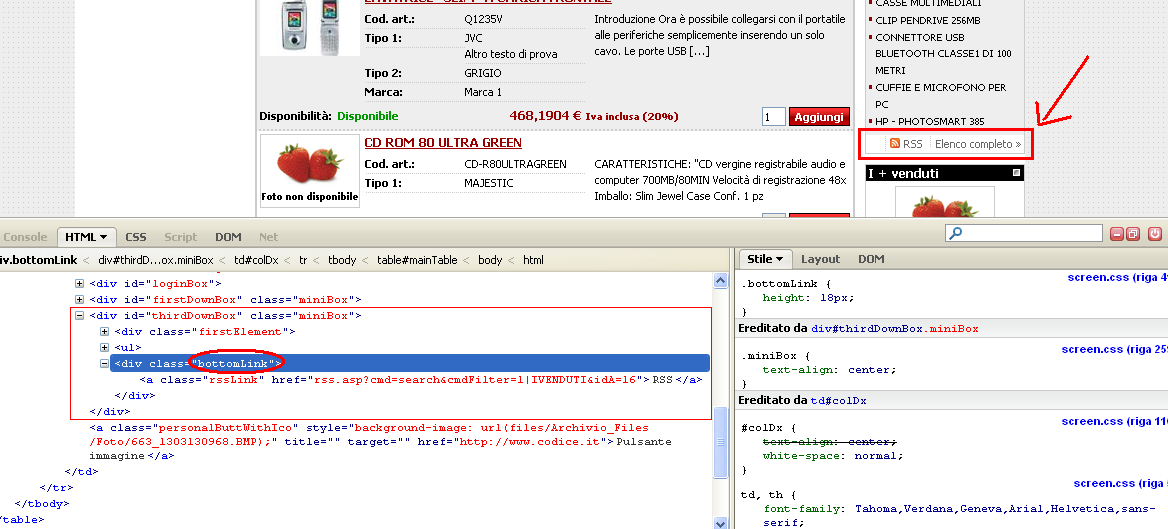
Task: Open the Stile tab dropdown arrow
Action: (779, 259)
